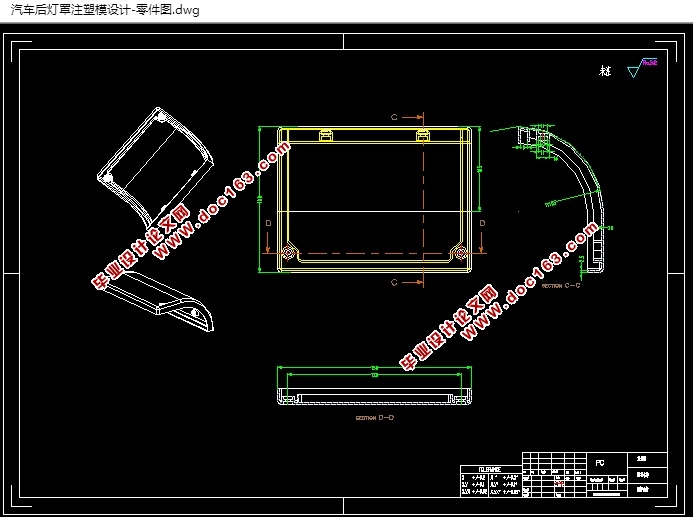Click the file title 汽车后灯罩注塑模设计-零件图.dwg
The height and width of the screenshot is (517, 693).
105,10
